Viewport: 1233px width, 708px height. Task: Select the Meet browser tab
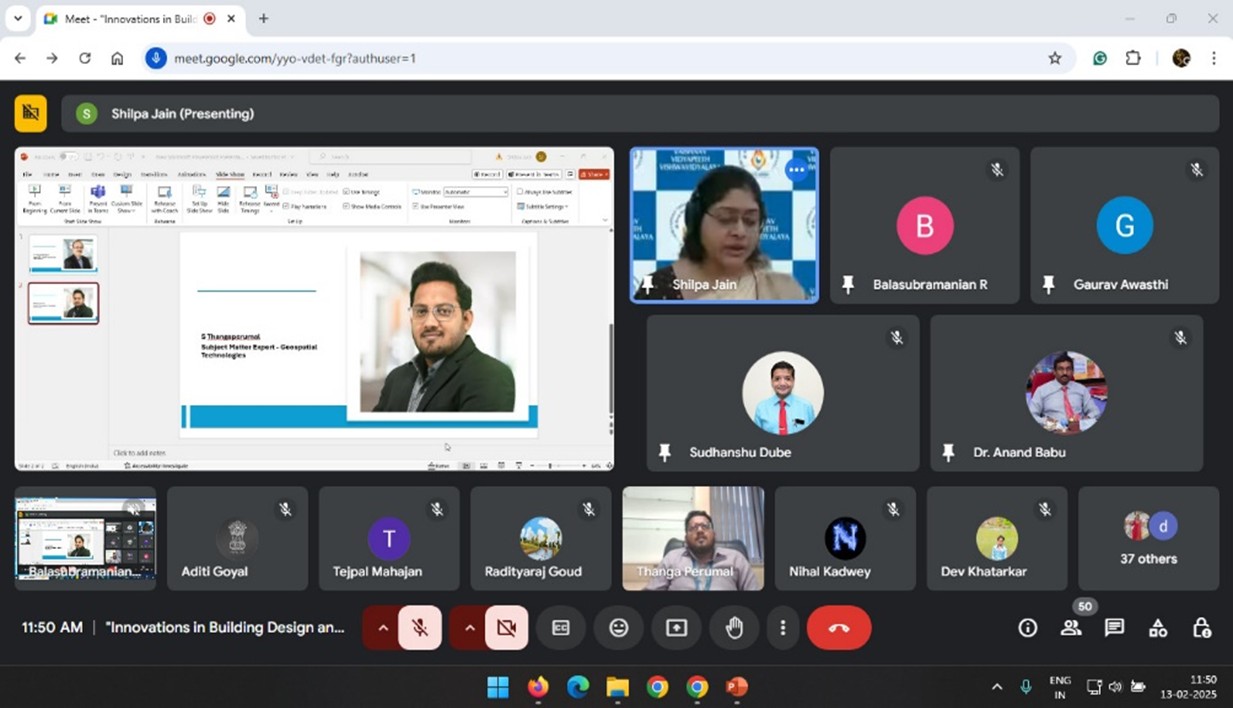click(x=128, y=19)
